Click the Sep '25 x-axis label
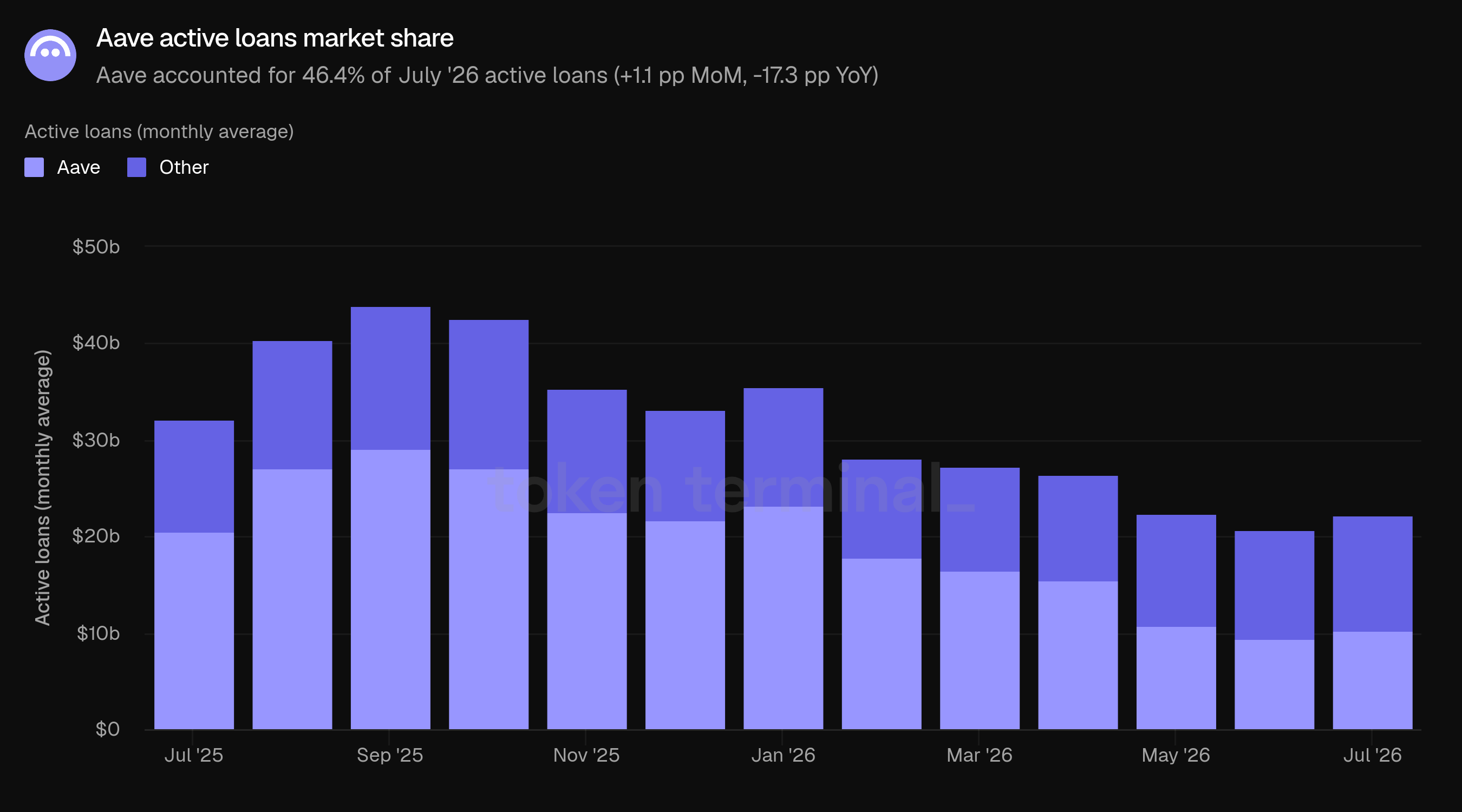The height and width of the screenshot is (812, 1462). point(390,755)
